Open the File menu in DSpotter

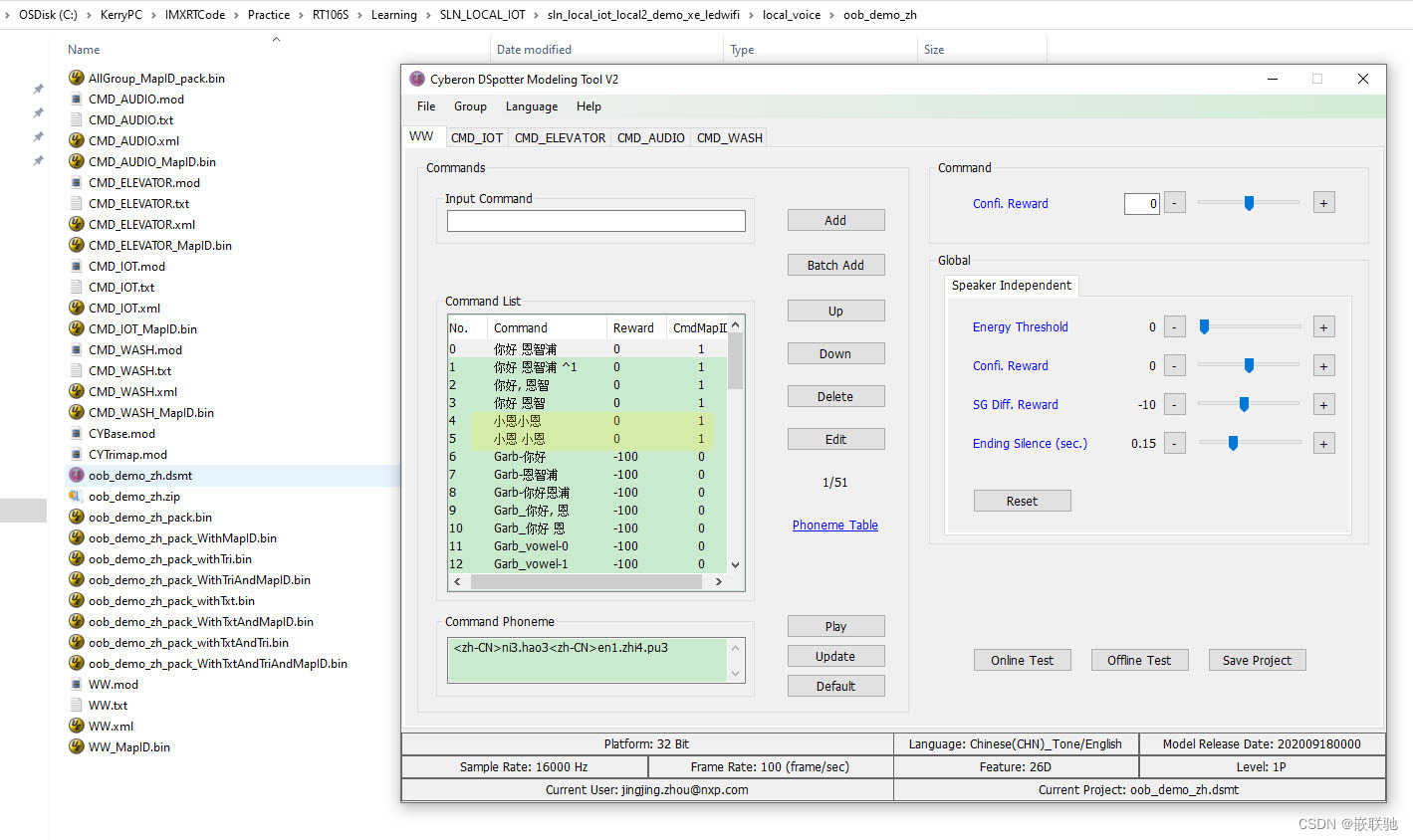click(426, 106)
